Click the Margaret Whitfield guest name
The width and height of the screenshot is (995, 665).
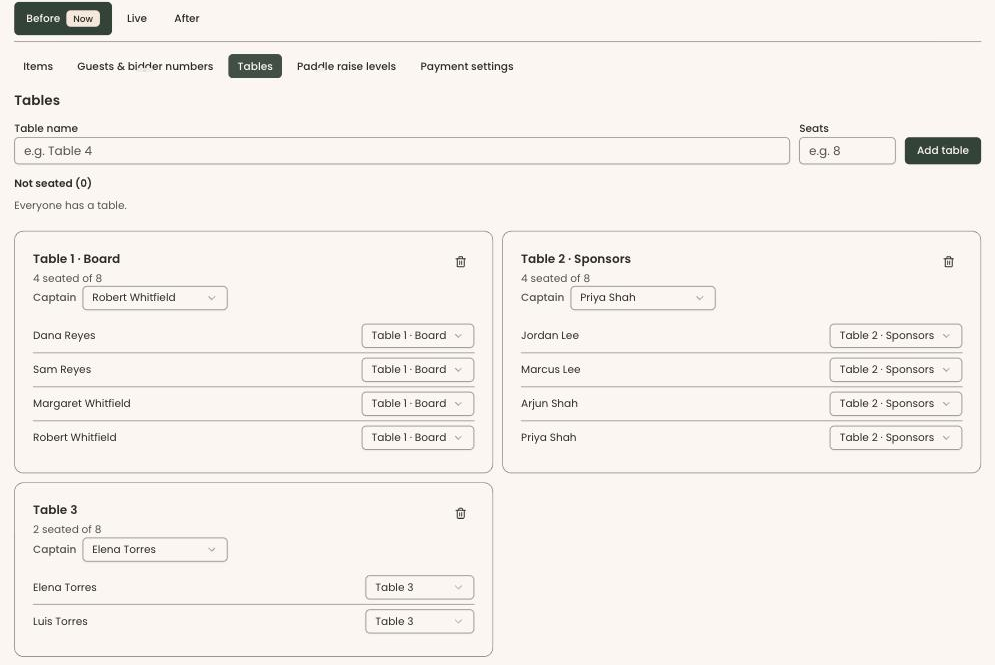tap(82, 404)
